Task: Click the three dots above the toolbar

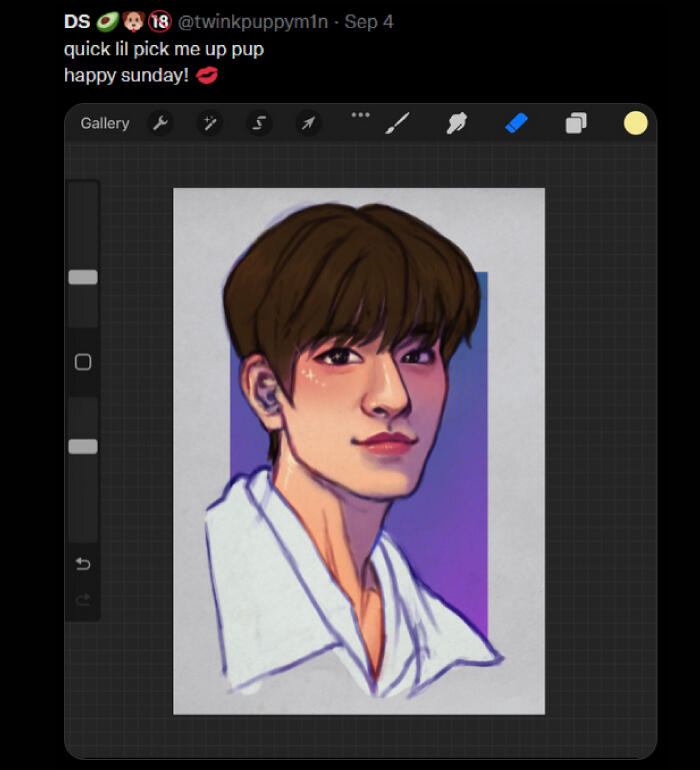Action: click(360, 114)
